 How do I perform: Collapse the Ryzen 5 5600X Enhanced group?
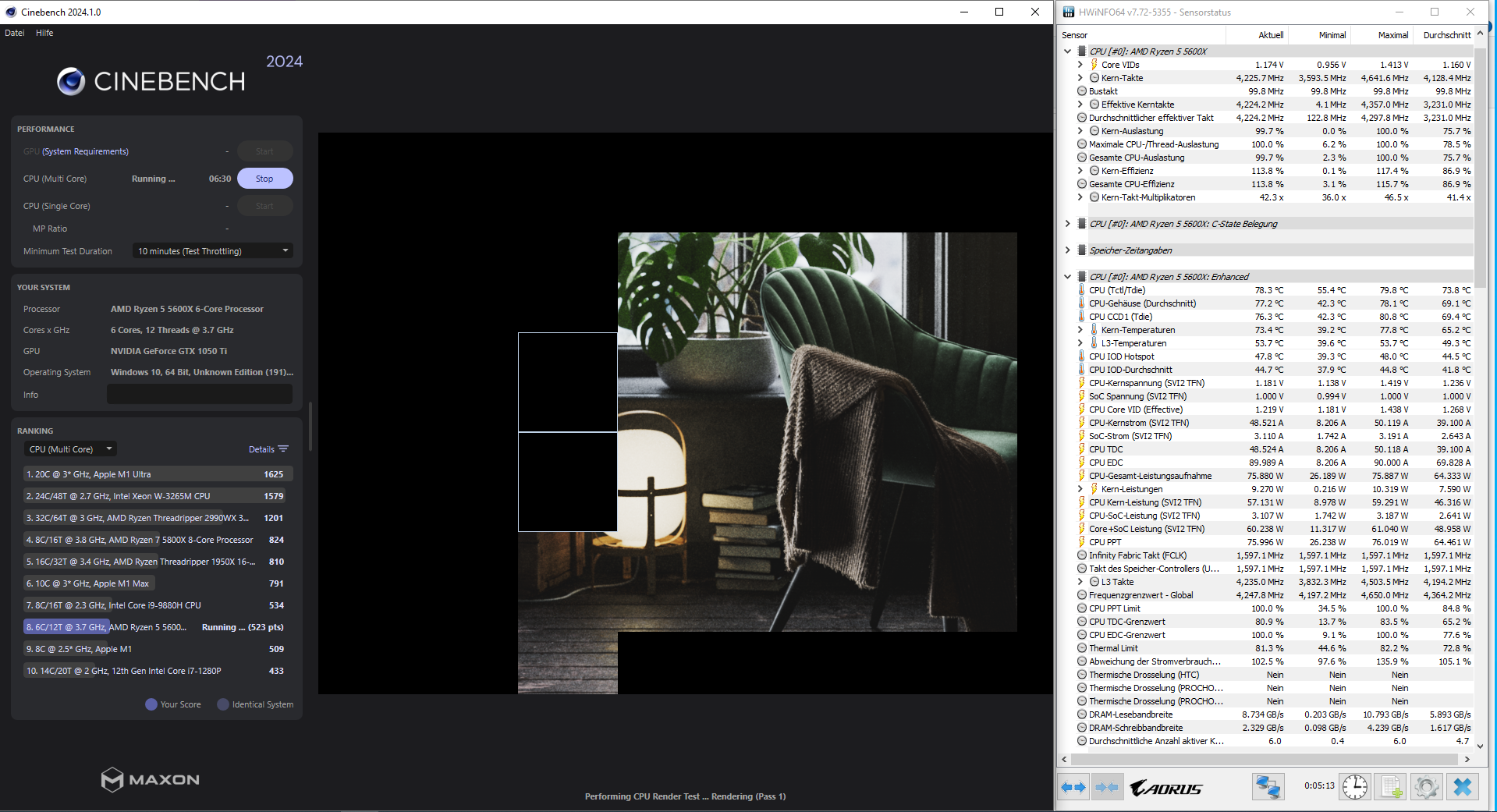pyautogui.click(x=1068, y=277)
